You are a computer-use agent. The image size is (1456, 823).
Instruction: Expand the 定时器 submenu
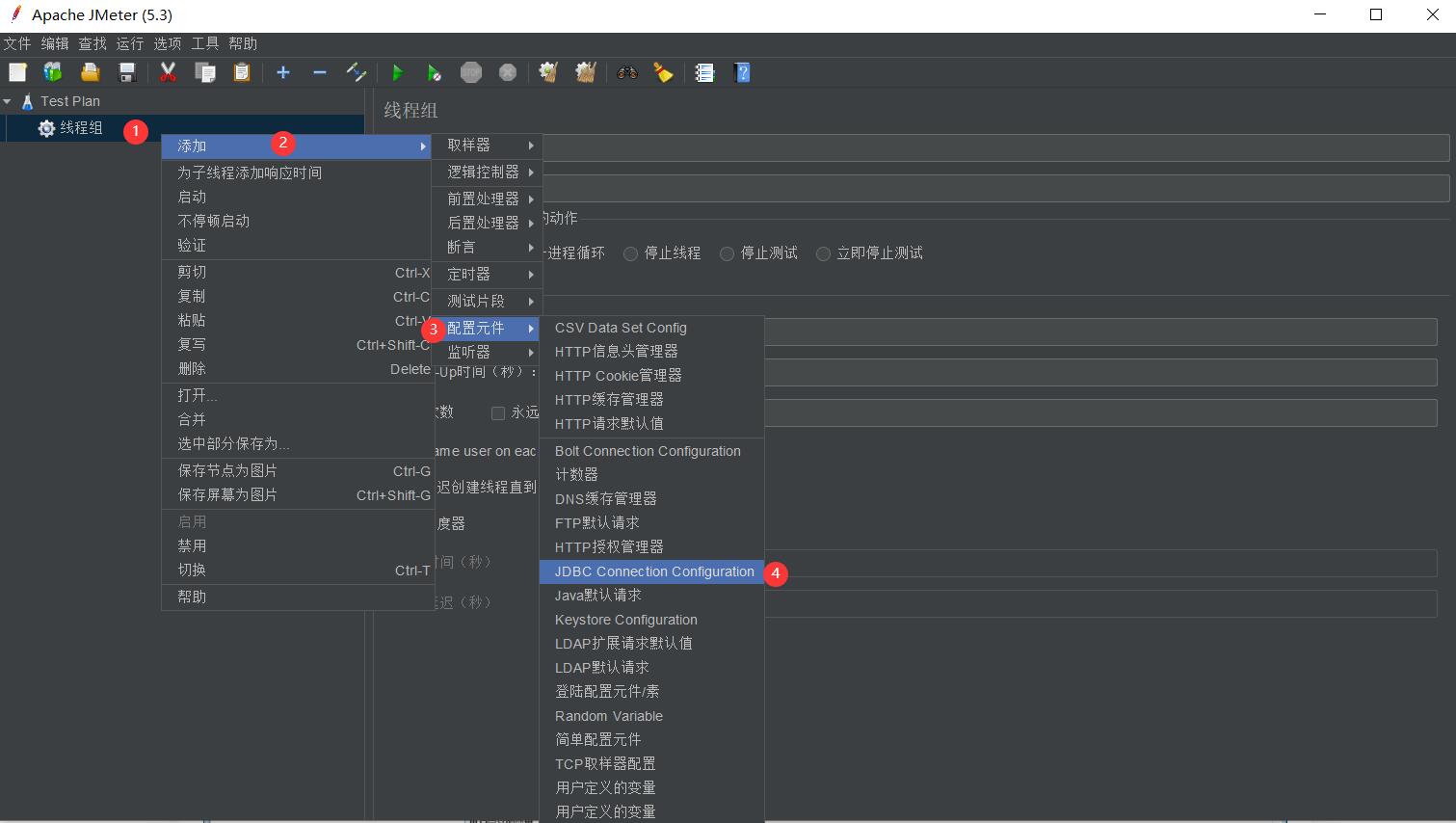click(487, 275)
